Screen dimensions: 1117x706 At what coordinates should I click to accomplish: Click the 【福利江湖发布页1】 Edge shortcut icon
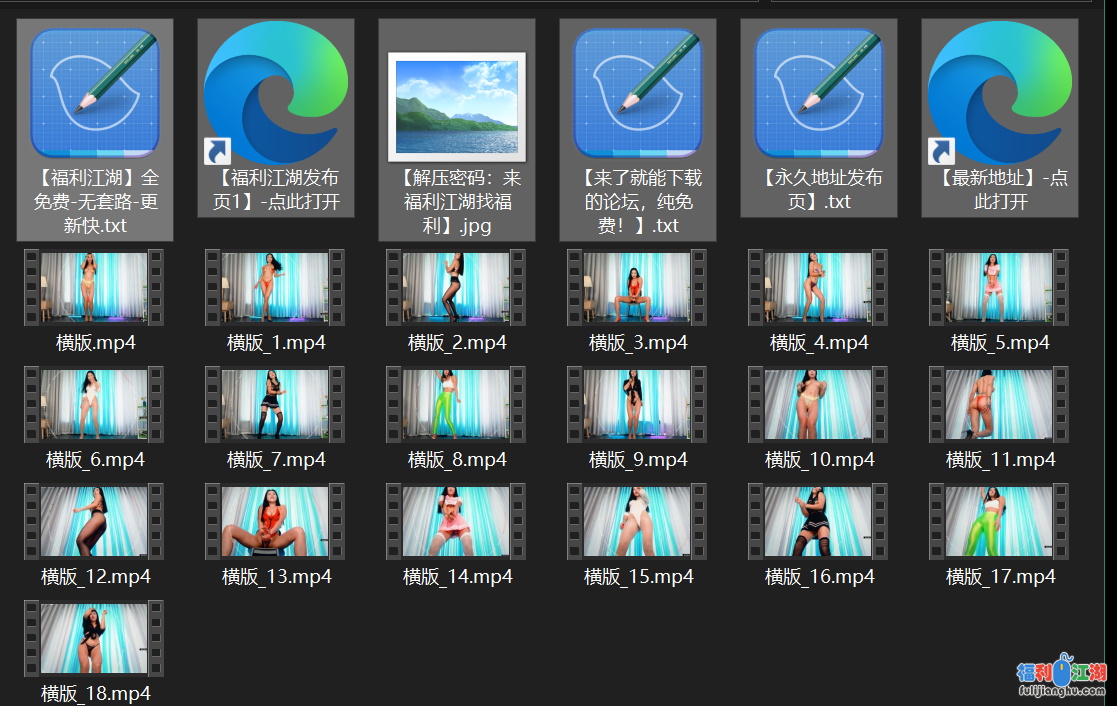pos(276,93)
